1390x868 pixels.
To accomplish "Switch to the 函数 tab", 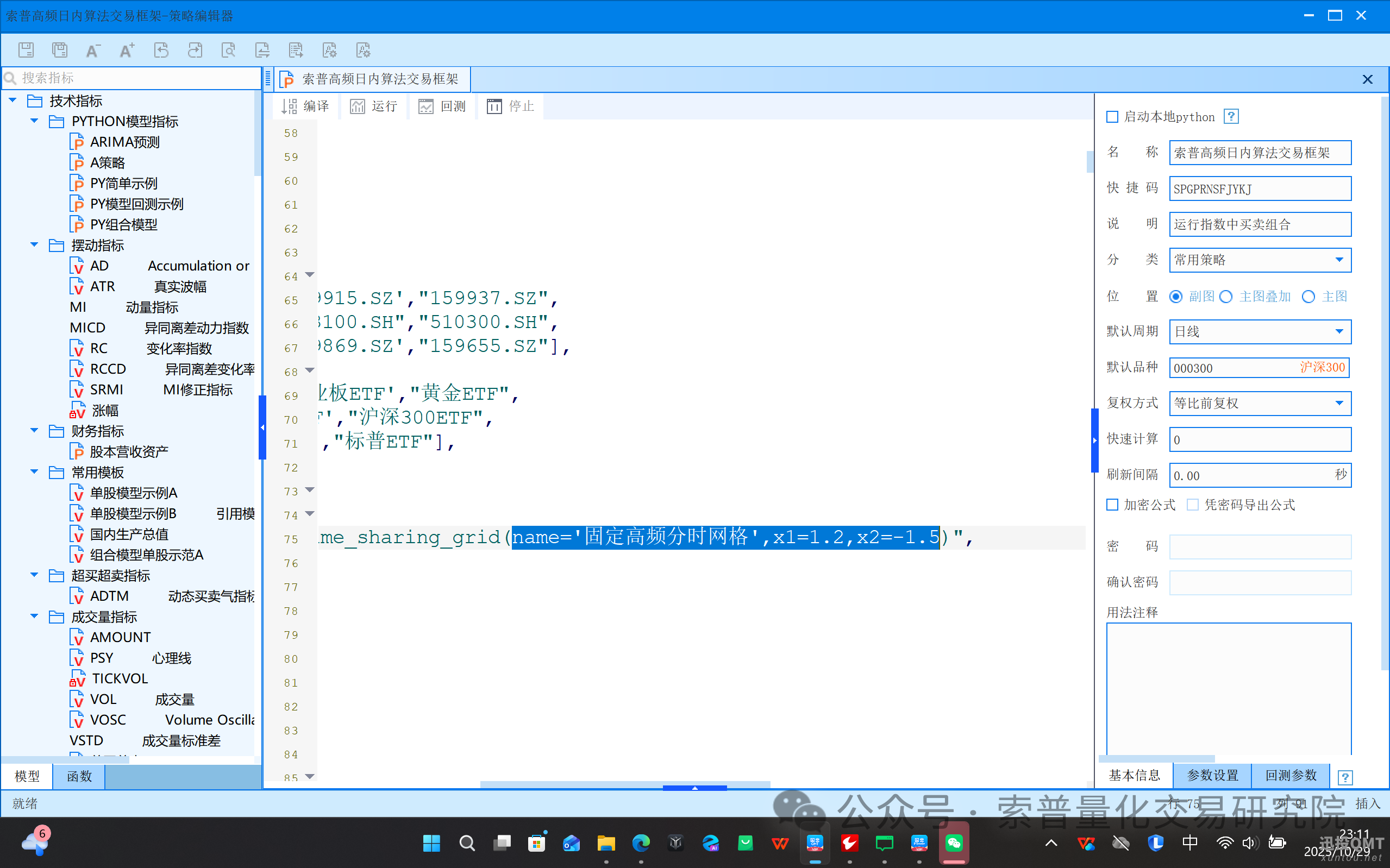I will 79,776.
